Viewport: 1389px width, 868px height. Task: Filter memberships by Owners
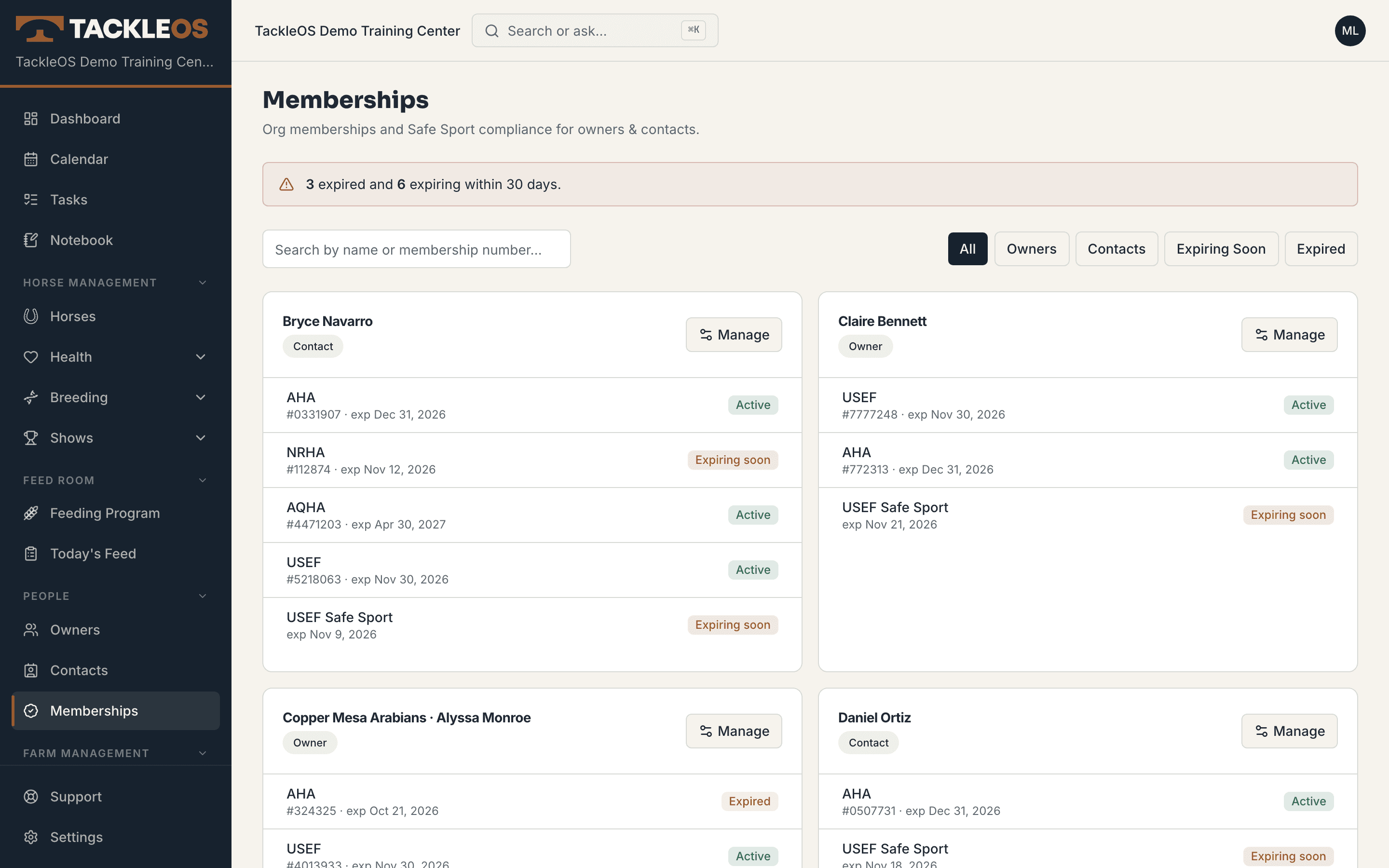(x=1032, y=249)
